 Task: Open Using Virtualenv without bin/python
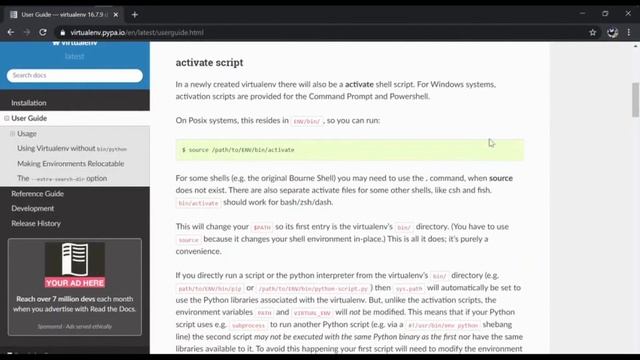pyautogui.click(x=72, y=149)
